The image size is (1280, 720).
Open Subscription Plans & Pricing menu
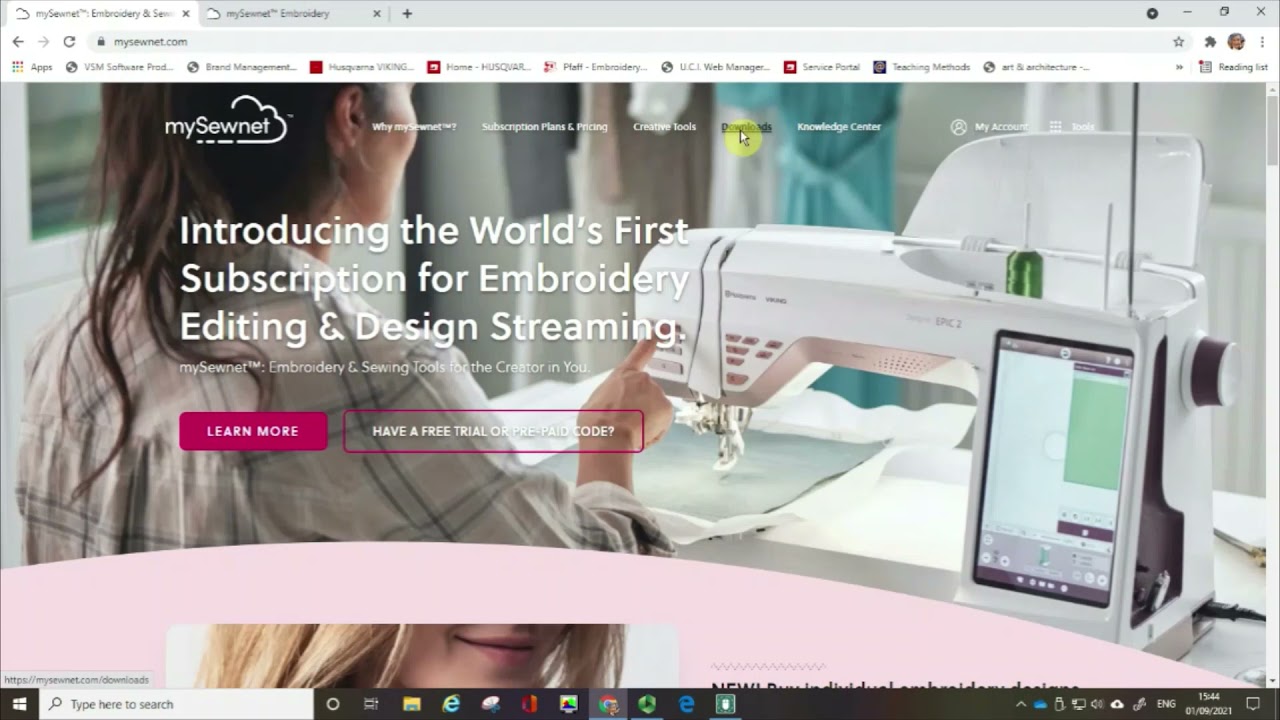(545, 127)
